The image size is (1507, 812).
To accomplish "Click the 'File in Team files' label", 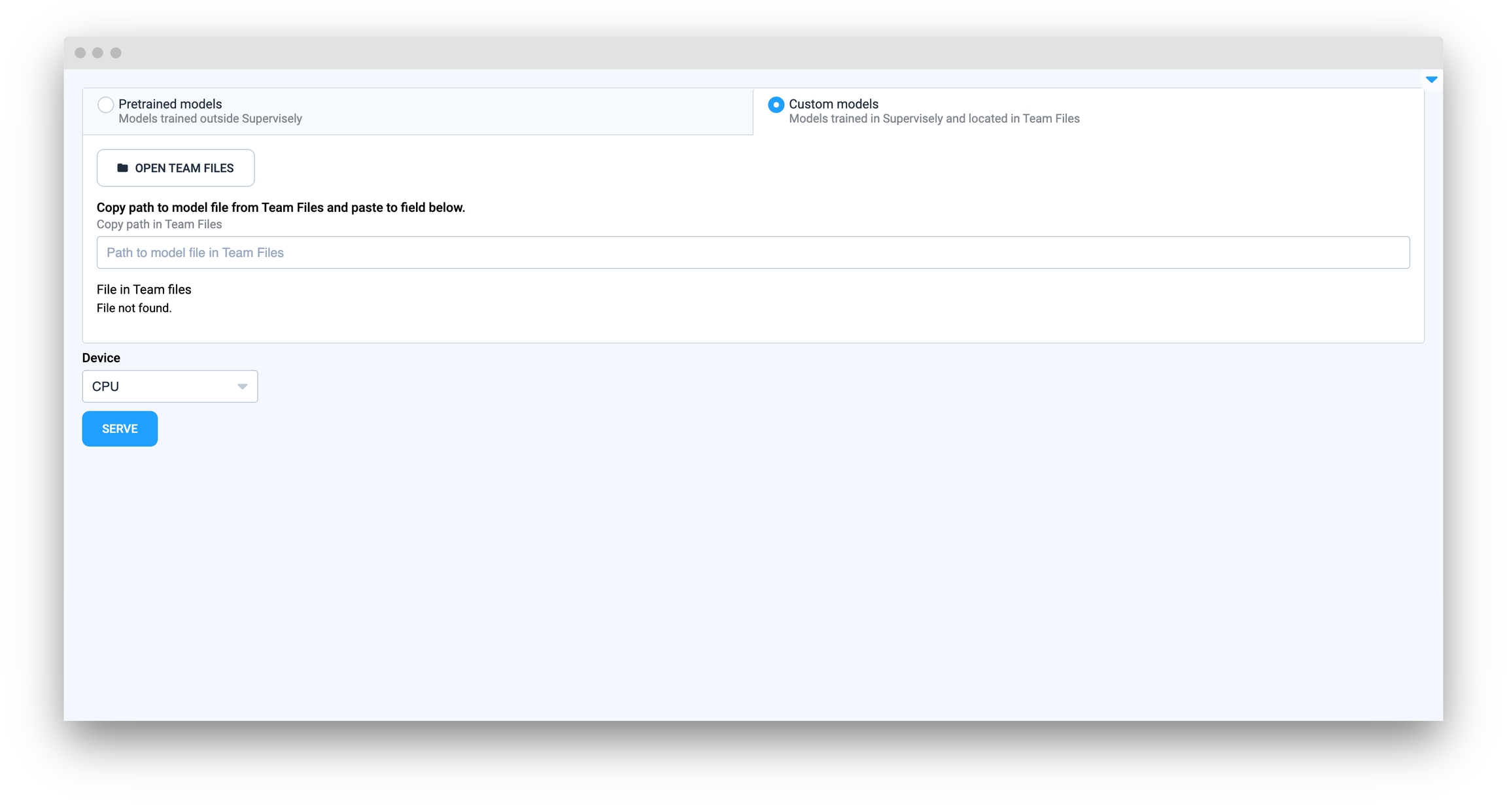I will coord(144,290).
